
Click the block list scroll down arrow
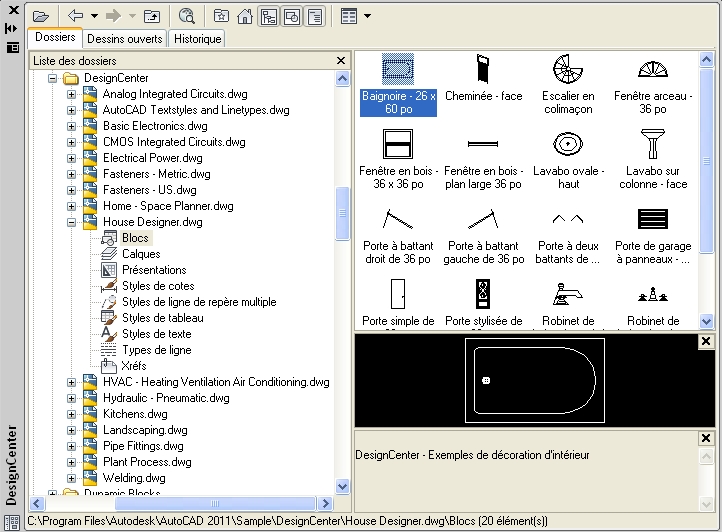(707, 321)
